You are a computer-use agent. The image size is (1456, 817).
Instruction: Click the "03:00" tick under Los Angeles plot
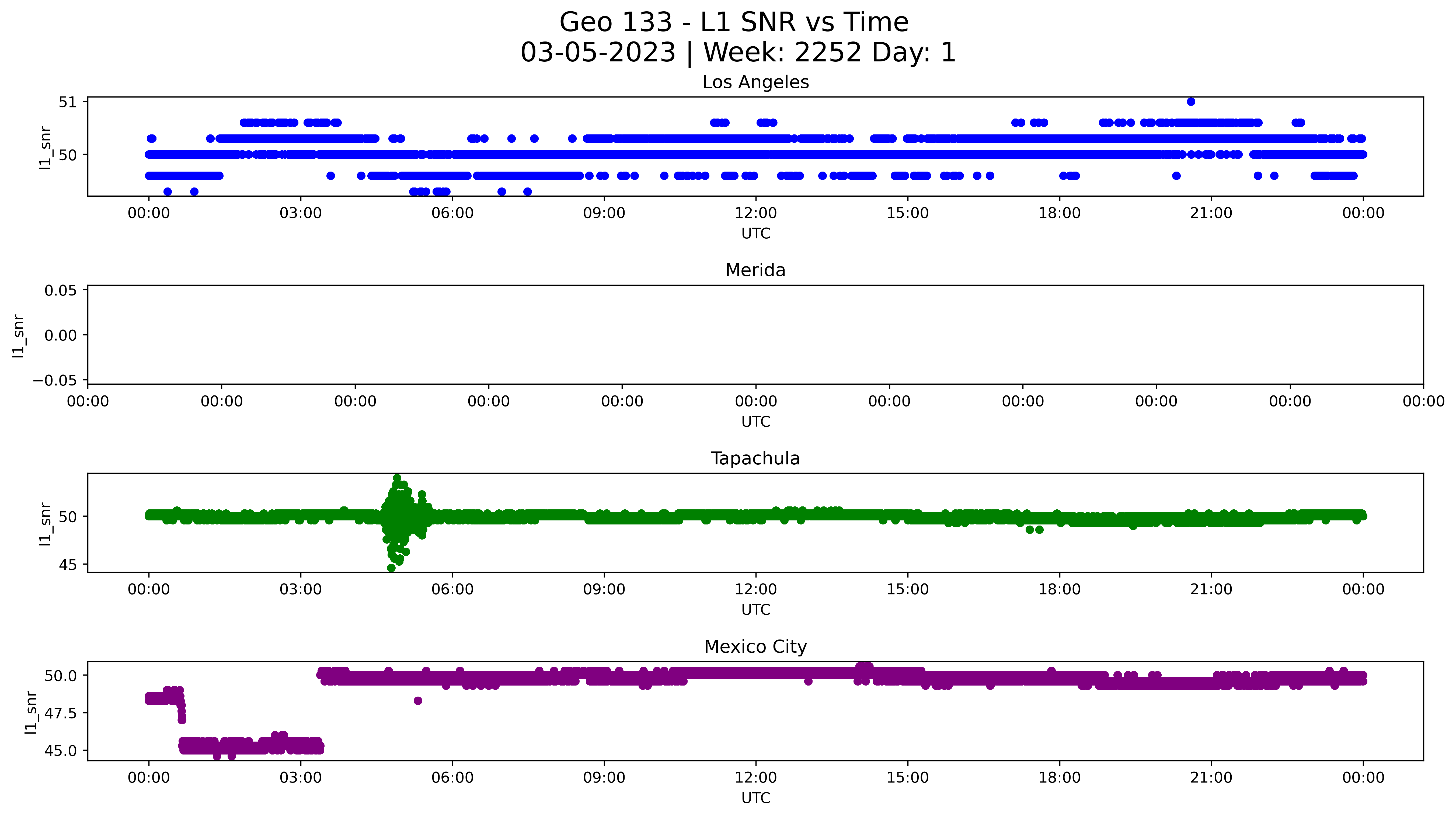(301, 213)
